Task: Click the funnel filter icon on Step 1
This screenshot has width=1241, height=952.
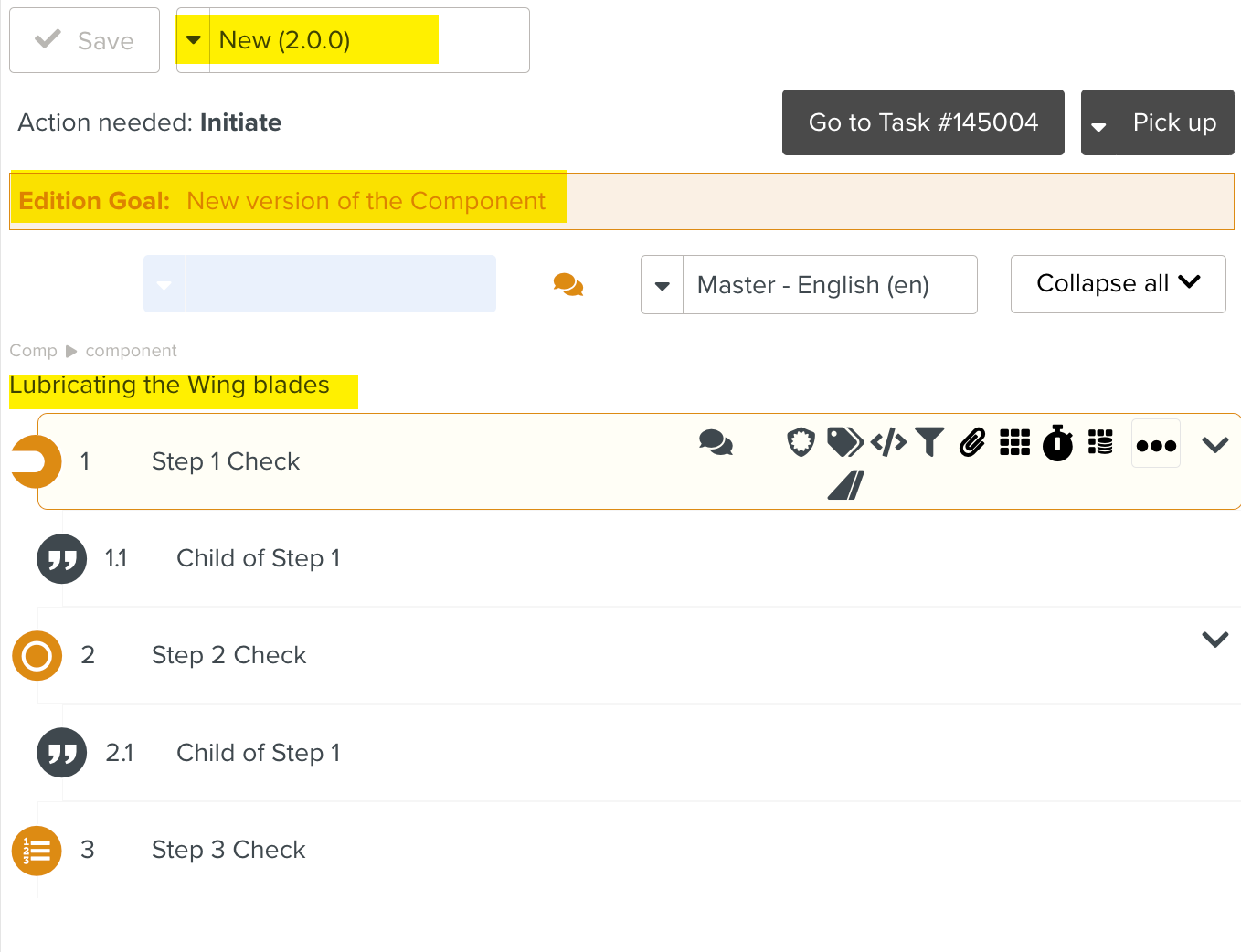Action: click(x=929, y=443)
